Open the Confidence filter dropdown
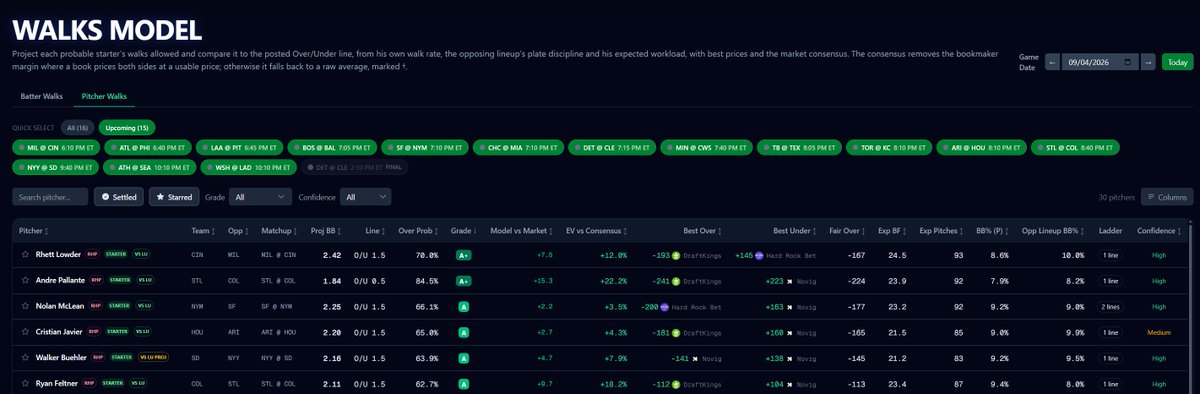Image resolution: width=1200 pixels, height=394 pixels. point(366,197)
